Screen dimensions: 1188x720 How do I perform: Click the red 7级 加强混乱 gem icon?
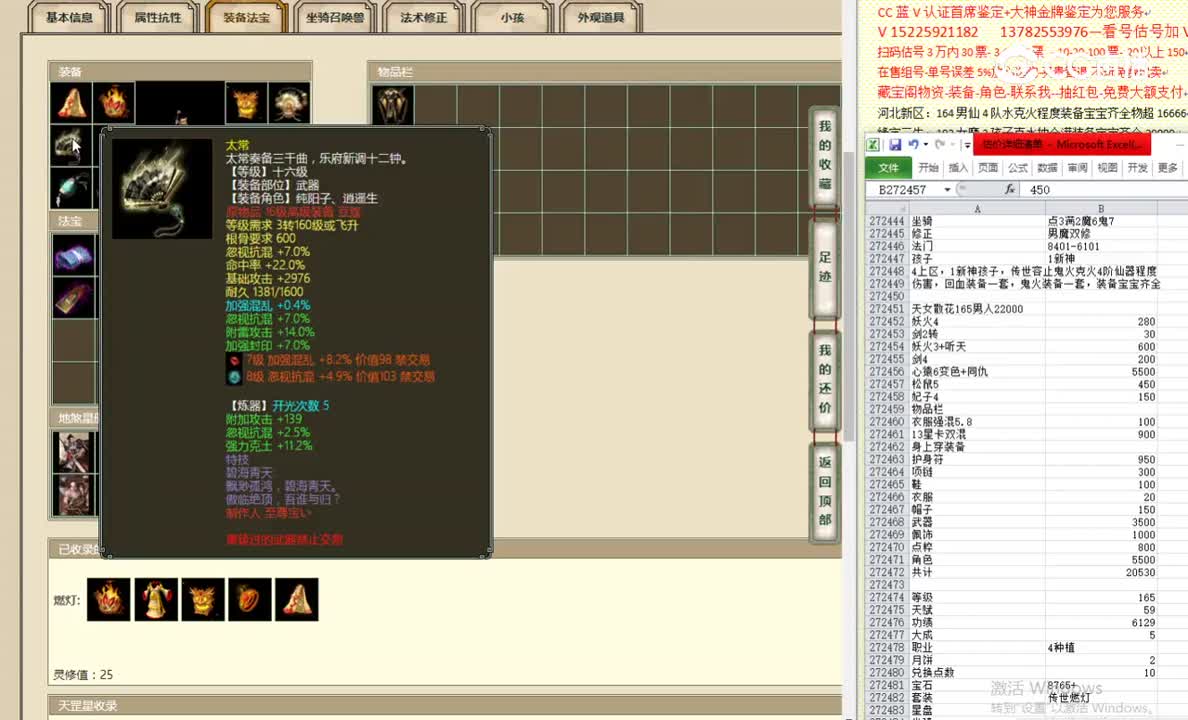point(234,361)
